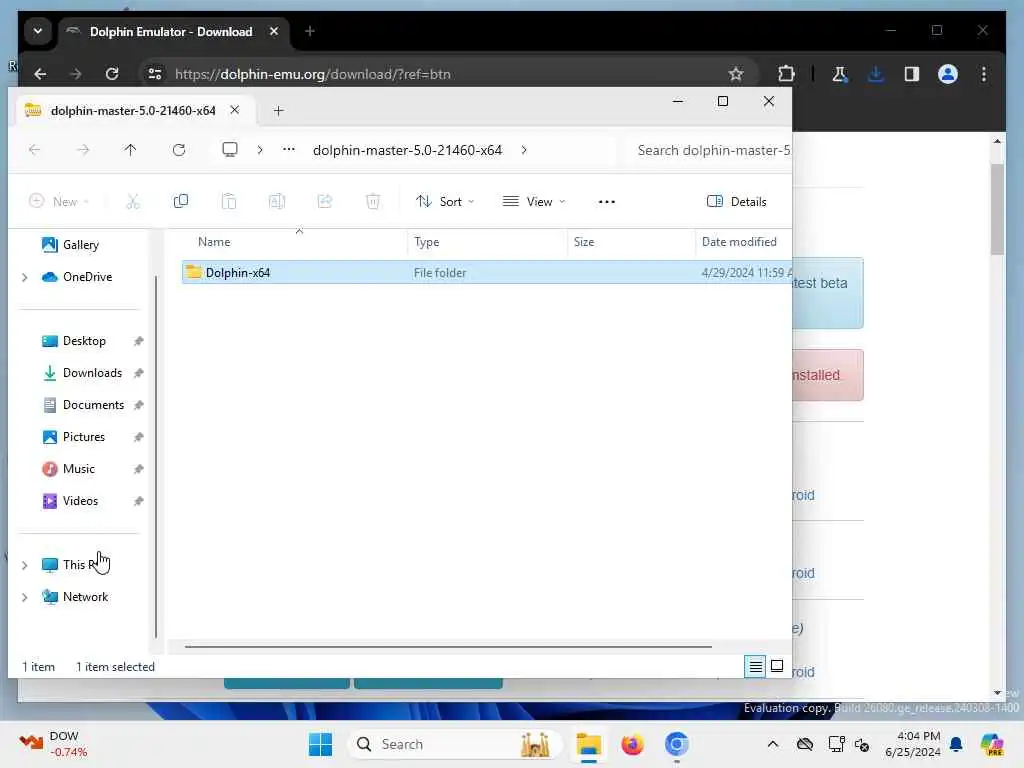Close the Dolphin Emulator Chrome tab

point(274,31)
